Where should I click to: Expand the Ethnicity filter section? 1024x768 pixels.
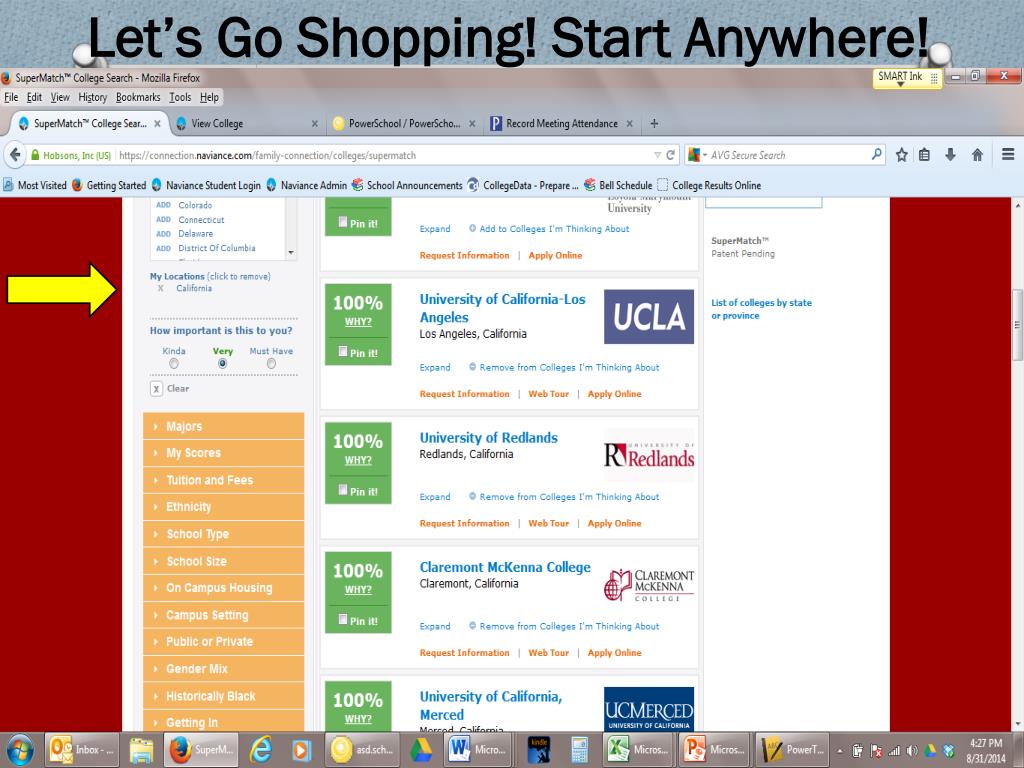[223, 507]
